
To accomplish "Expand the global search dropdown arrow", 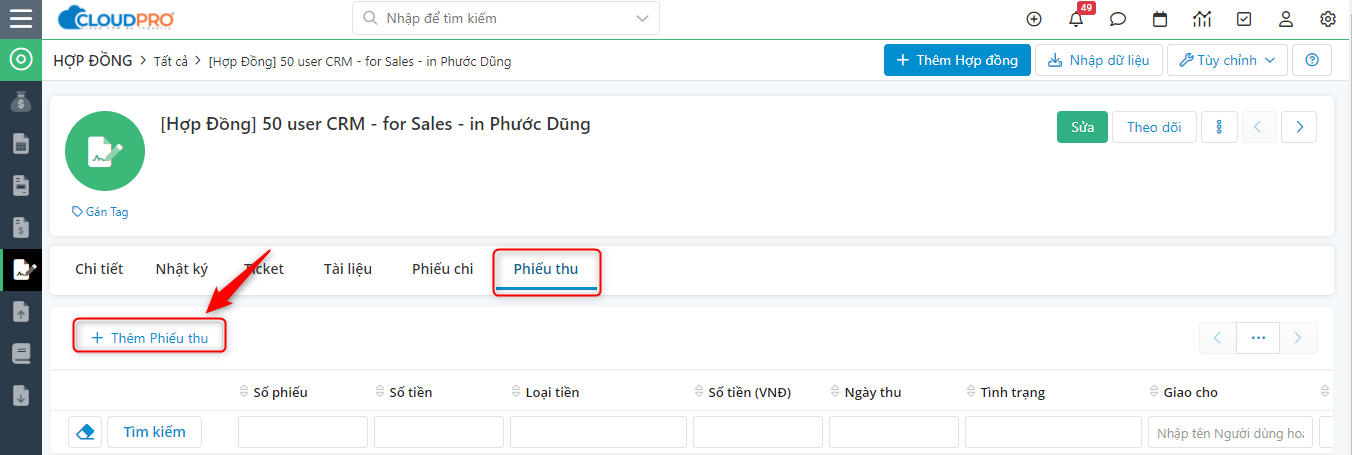I will (x=641, y=18).
